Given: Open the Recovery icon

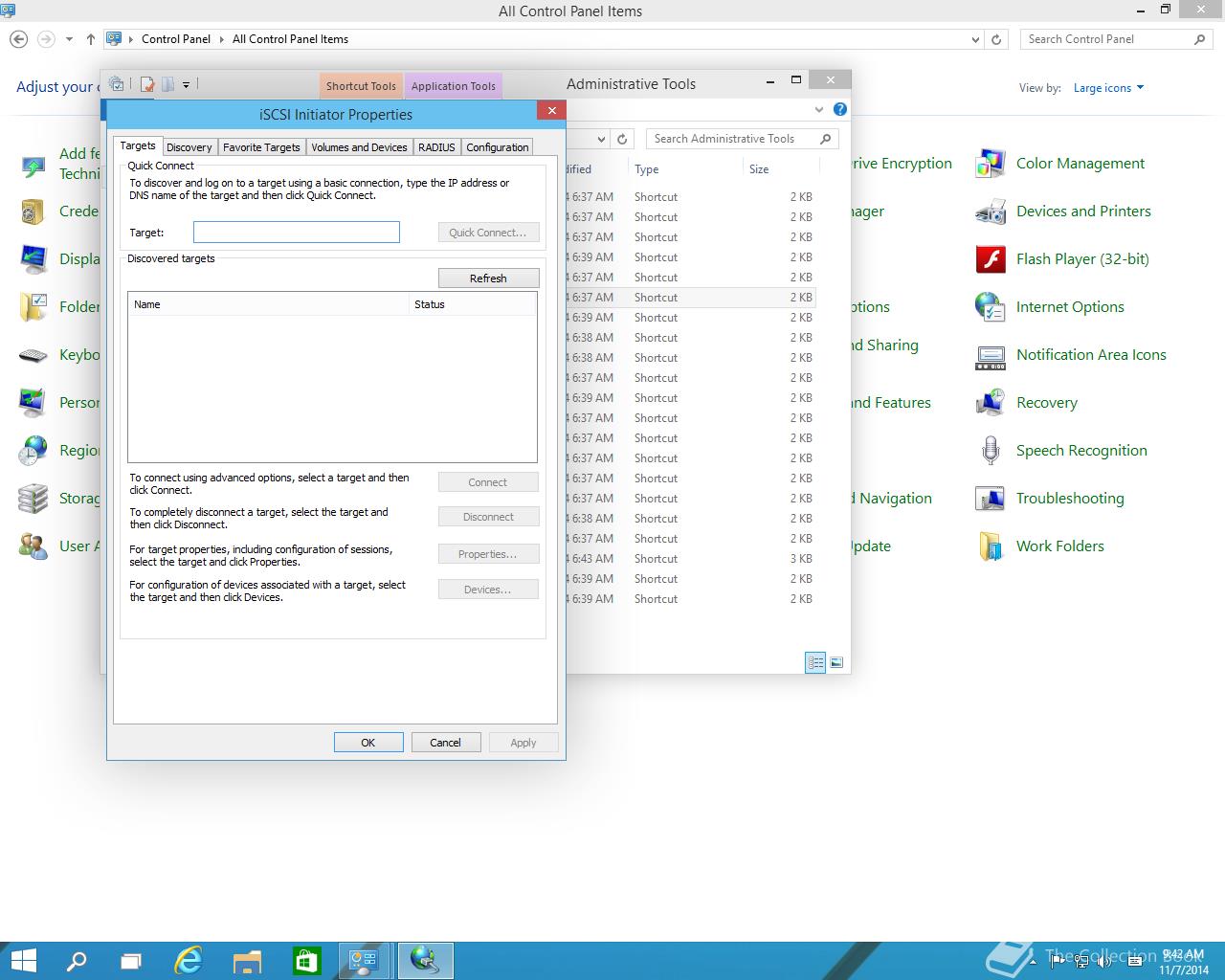Looking at the screenshot, I should pos(991,403).
